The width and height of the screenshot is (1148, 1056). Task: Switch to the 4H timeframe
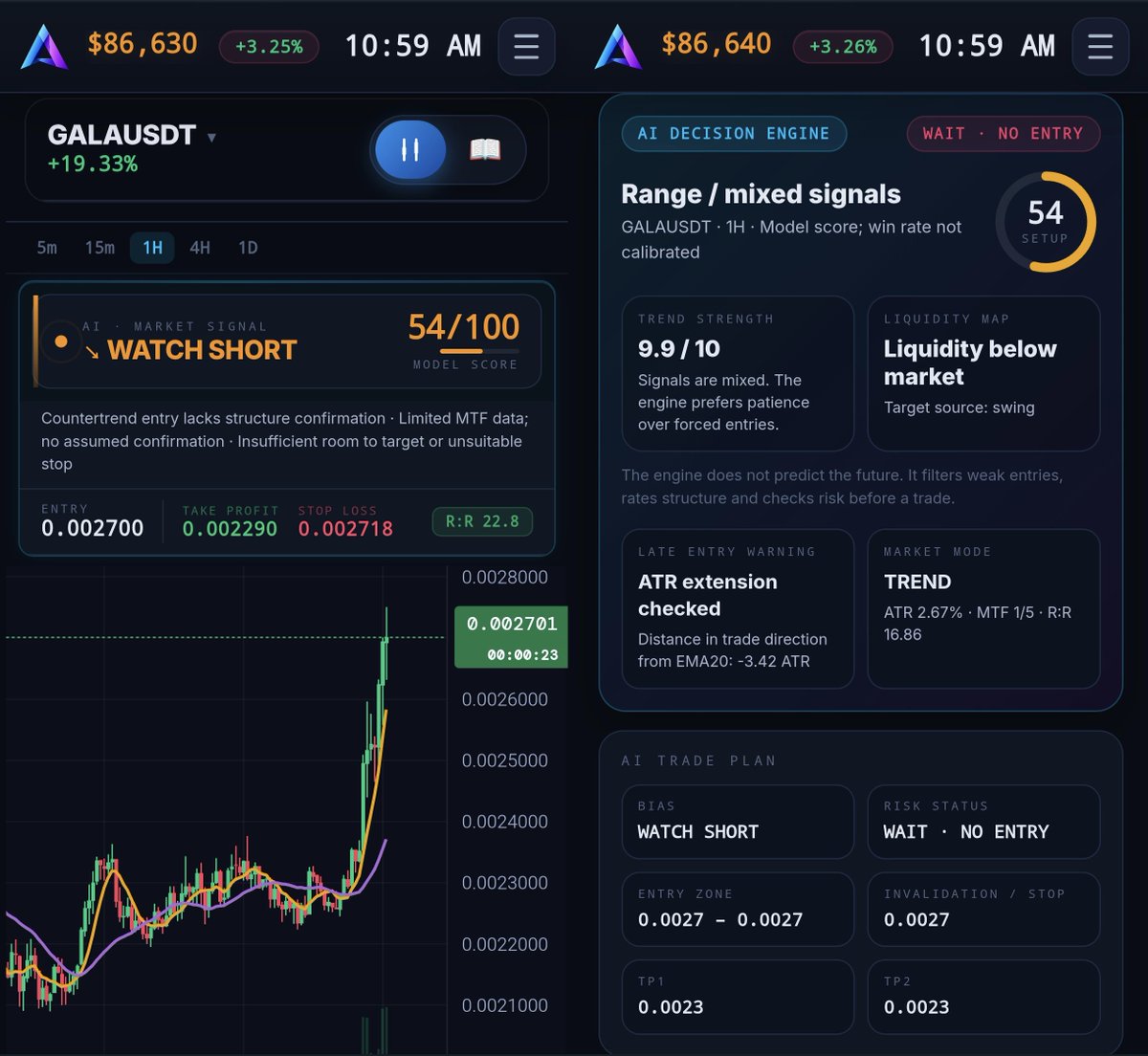pos(200,248)
